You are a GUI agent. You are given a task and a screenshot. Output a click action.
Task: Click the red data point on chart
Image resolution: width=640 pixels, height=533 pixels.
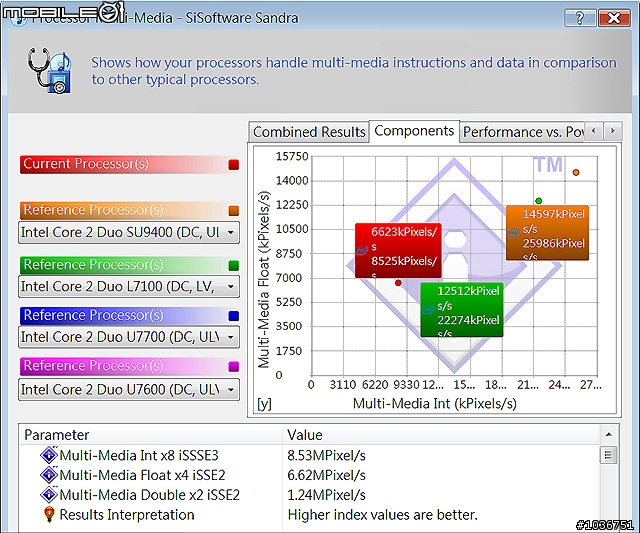[x=398, y=283]
